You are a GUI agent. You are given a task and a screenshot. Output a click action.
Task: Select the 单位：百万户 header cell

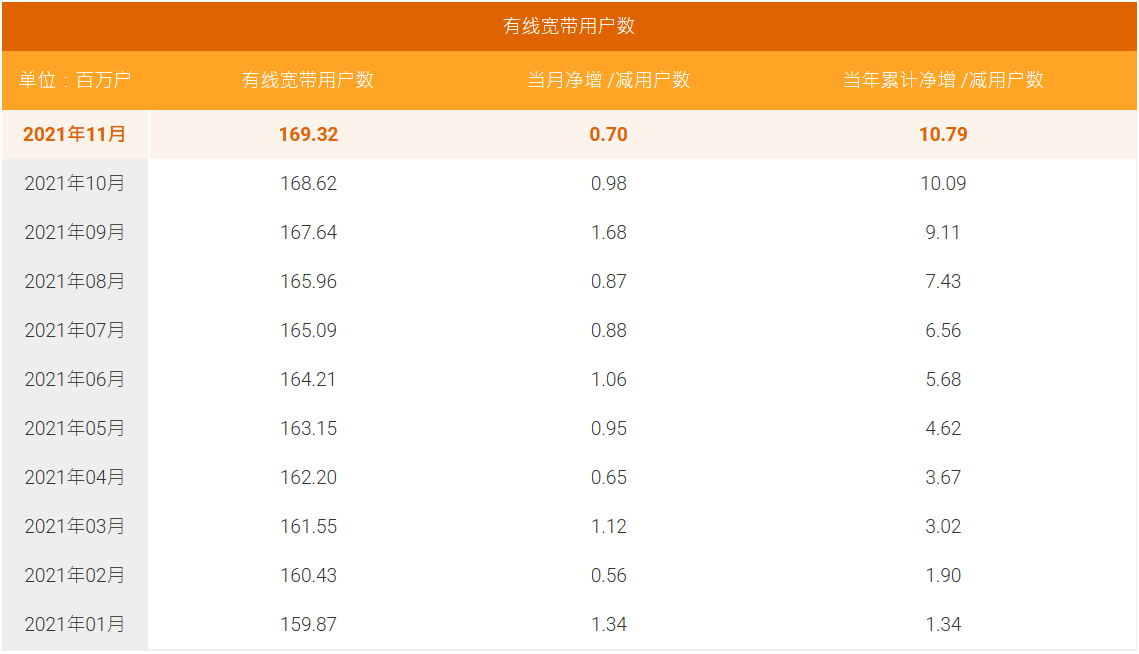[x=75, y=80]
